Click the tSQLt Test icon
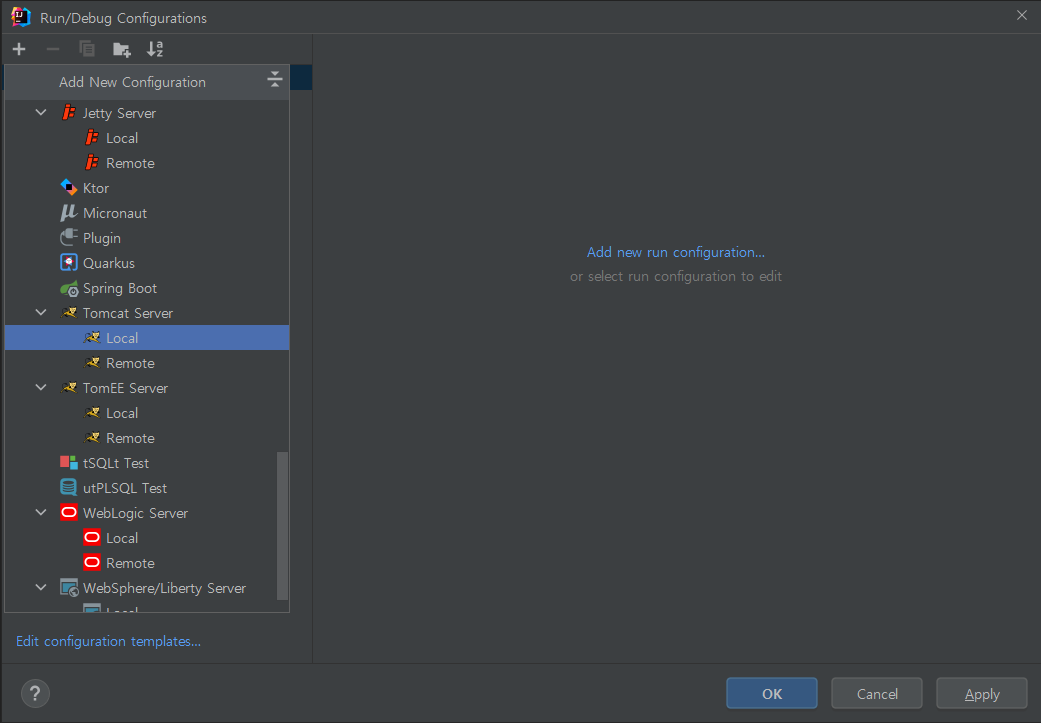This screenshot has width=1041, height=723. click(x=68, y=463)
